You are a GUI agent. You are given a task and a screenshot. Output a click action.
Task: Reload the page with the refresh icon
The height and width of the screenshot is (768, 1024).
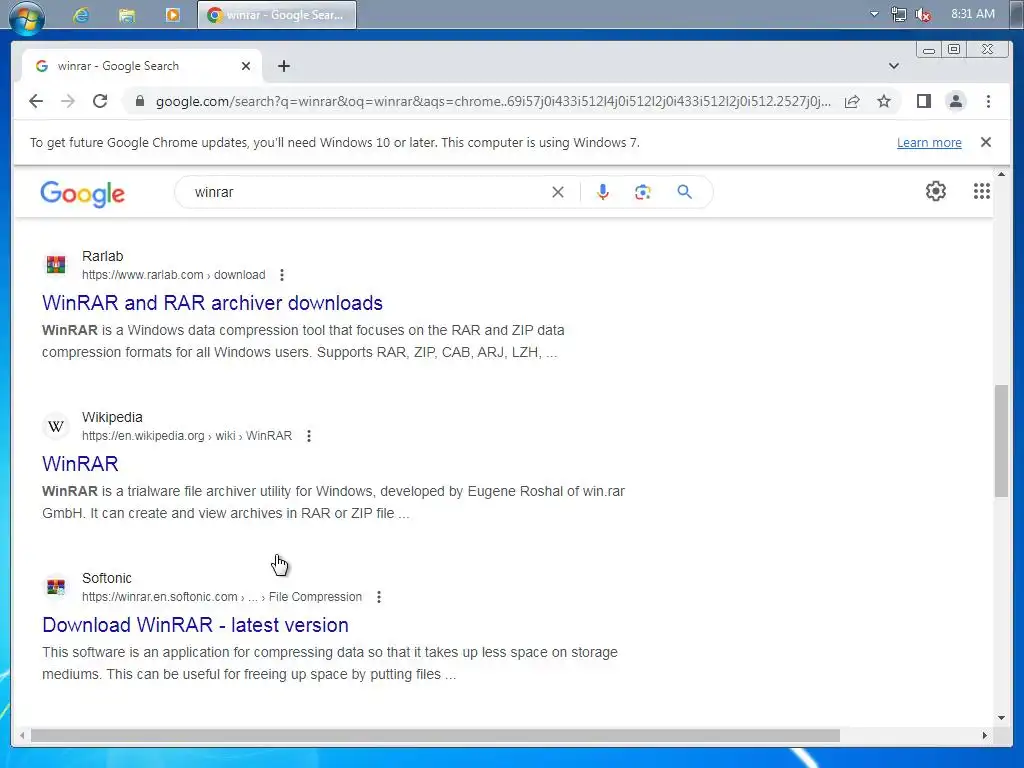pos(100,101)
